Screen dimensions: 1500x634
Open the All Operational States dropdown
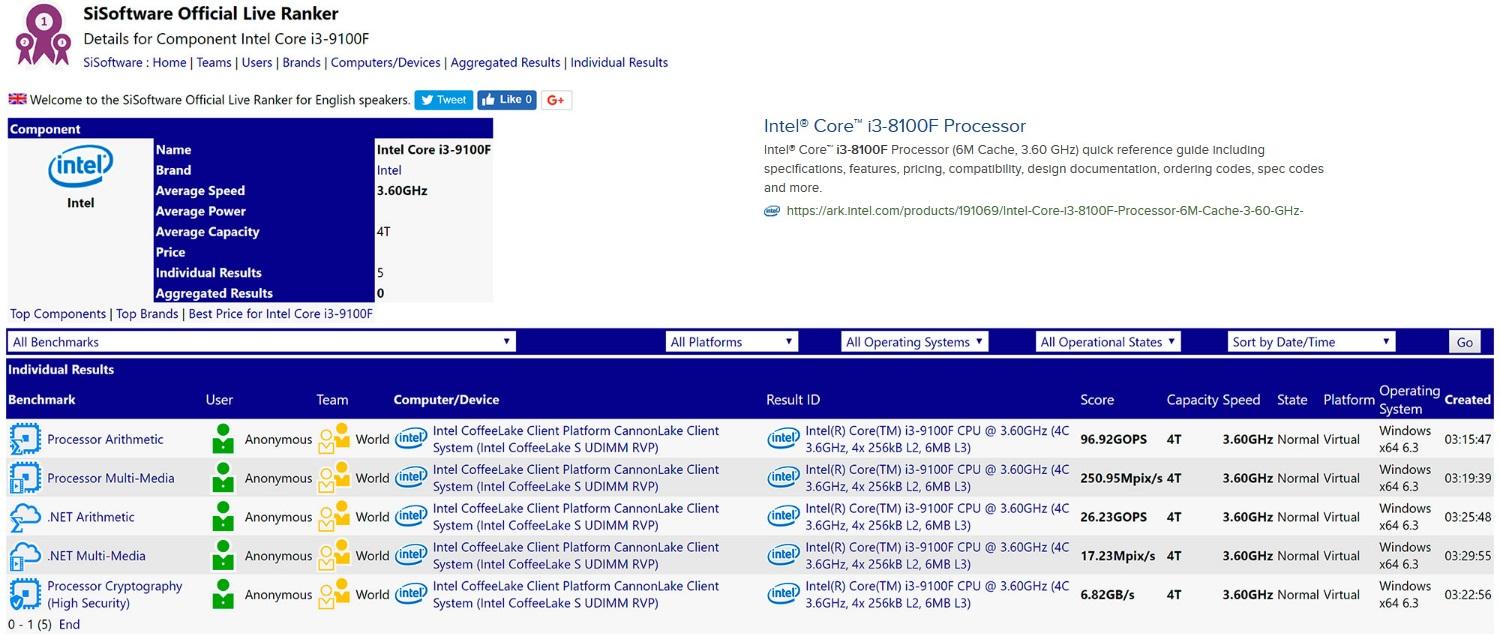point(1108,342)
